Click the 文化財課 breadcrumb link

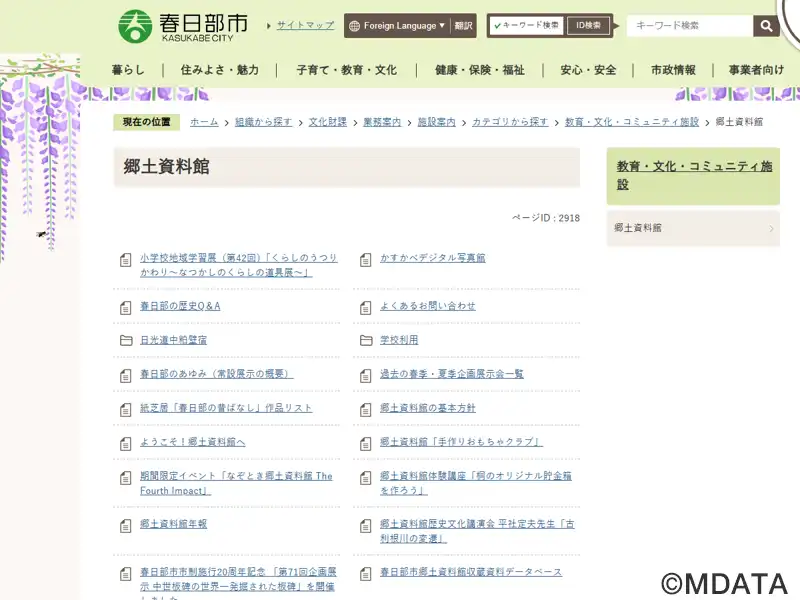click(328, 122)
